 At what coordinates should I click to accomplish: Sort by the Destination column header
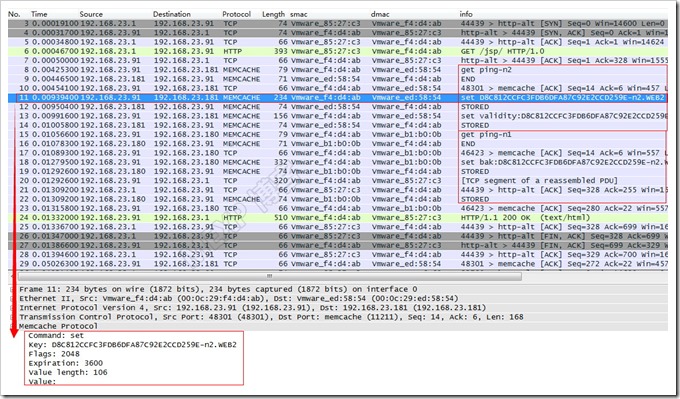tap(172, 14)
